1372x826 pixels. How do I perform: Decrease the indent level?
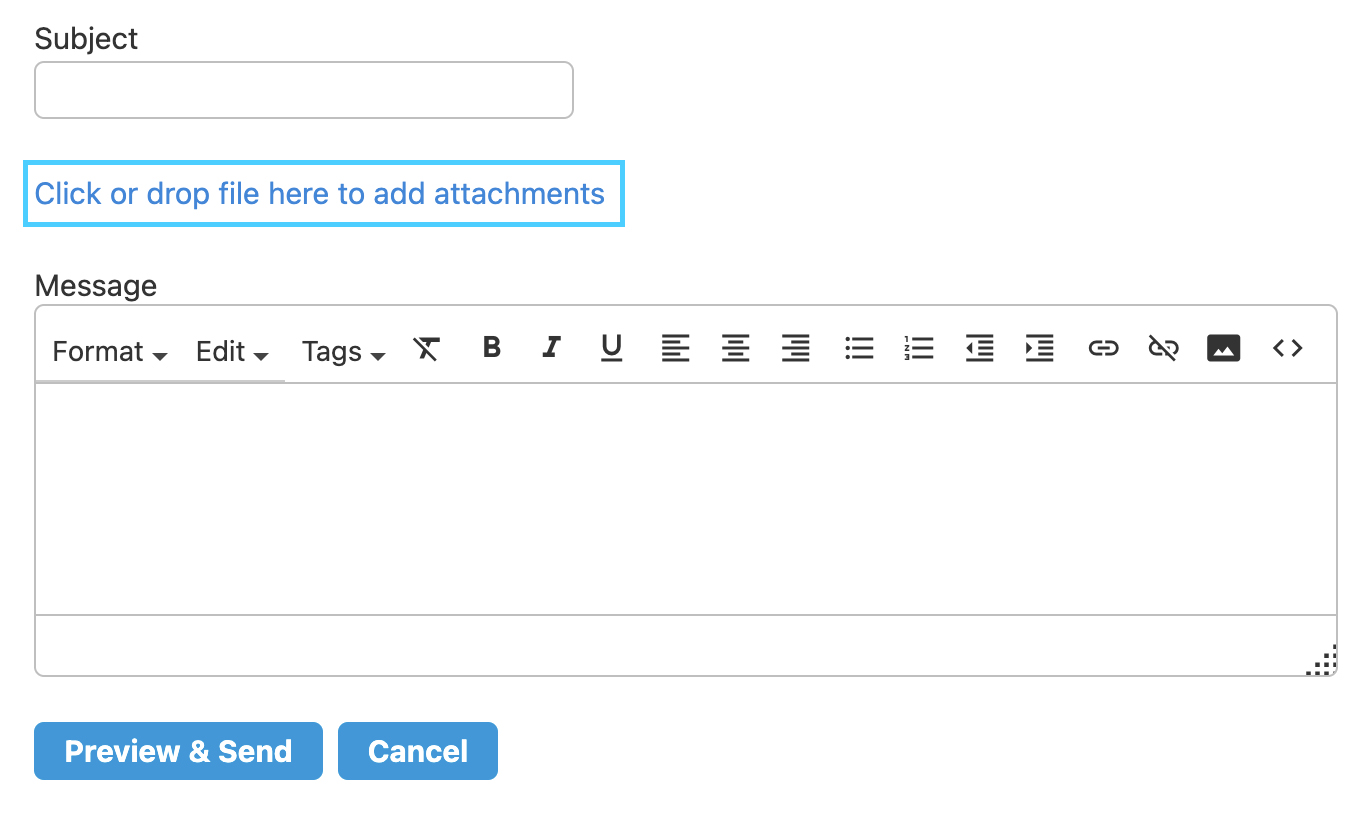coord(980,348)
